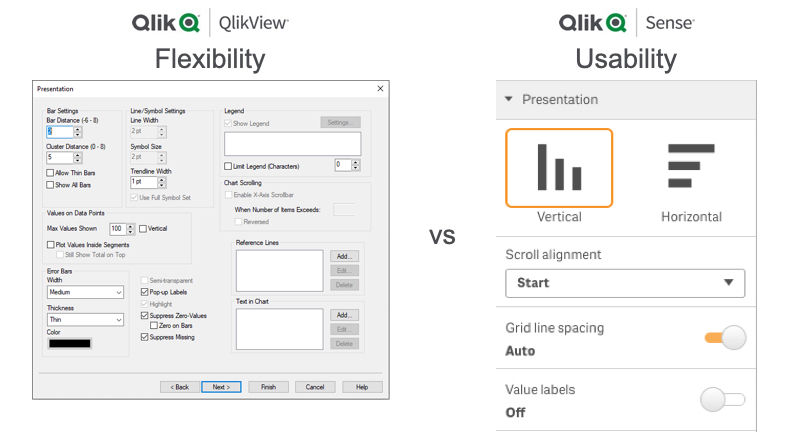This screenshot has width=788, height=444.
Task: Collapse the Presentation section in Qlik Sense
Action: pos(509,99)
